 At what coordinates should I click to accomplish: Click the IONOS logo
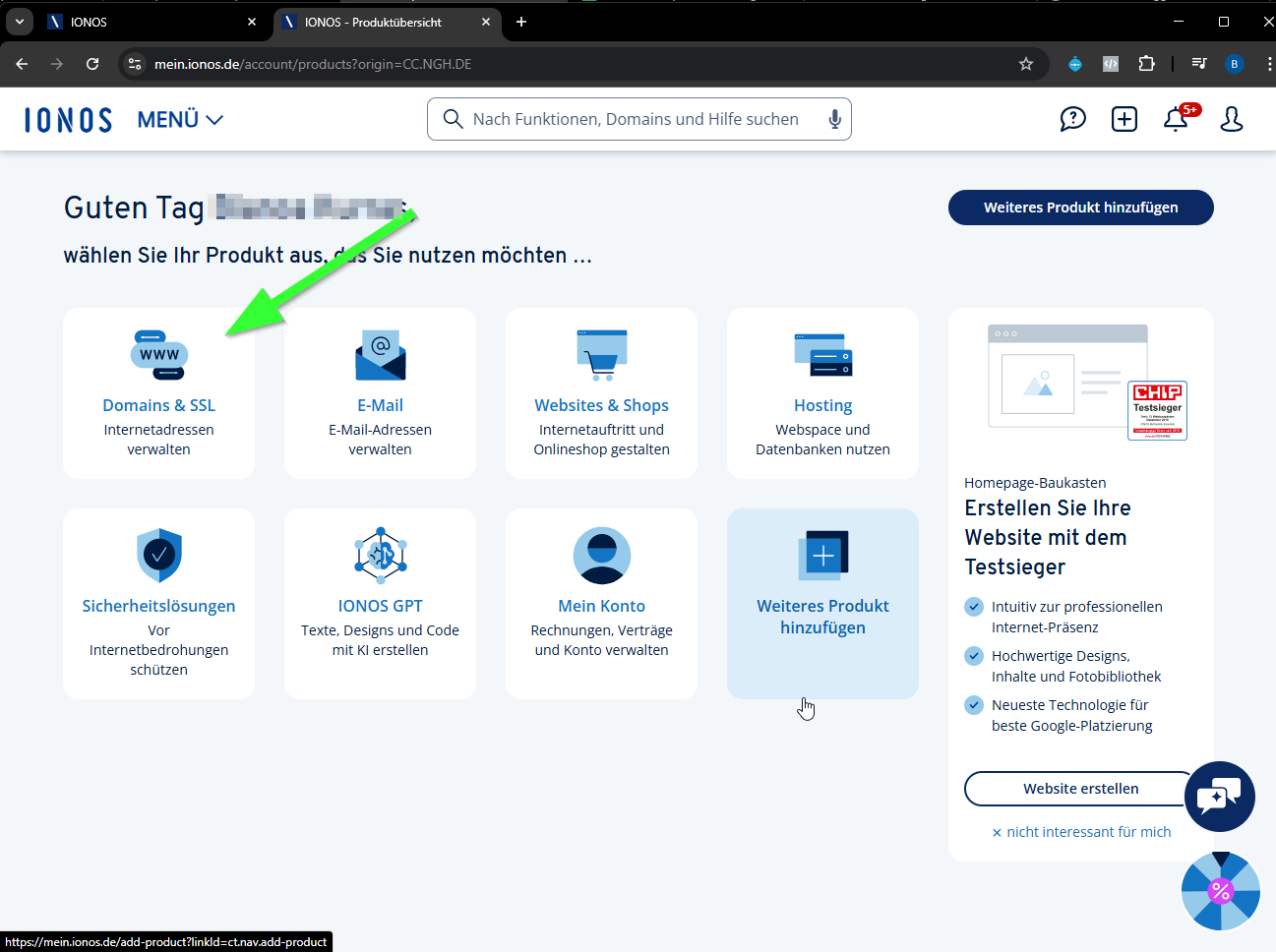69,120
